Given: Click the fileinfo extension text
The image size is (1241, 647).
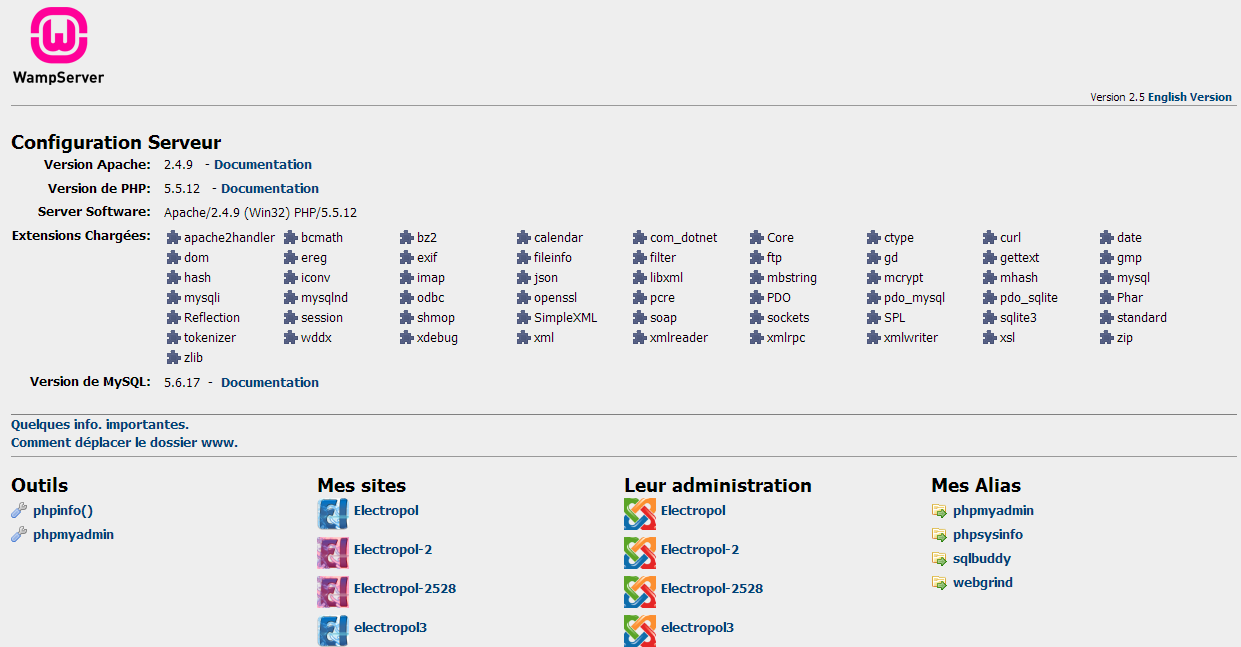Looking at the screenshot, I should (x=553, y=258).
